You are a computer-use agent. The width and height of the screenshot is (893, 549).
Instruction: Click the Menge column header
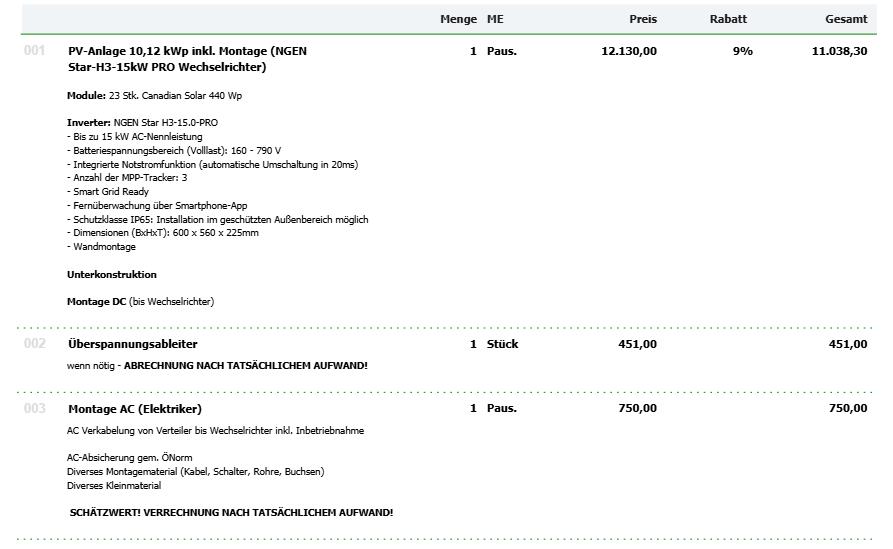coord(458,19)
